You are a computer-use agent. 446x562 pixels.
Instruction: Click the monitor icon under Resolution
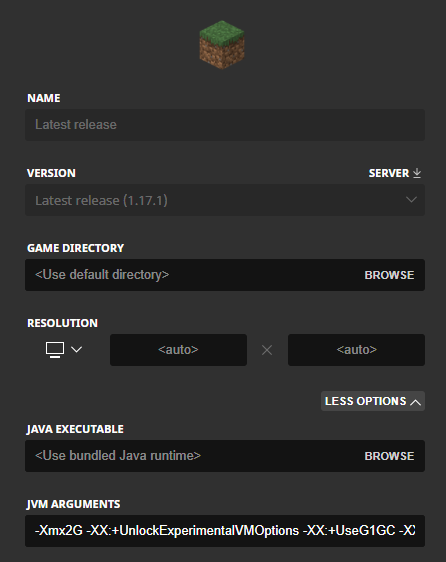click(x=55, y=350)
